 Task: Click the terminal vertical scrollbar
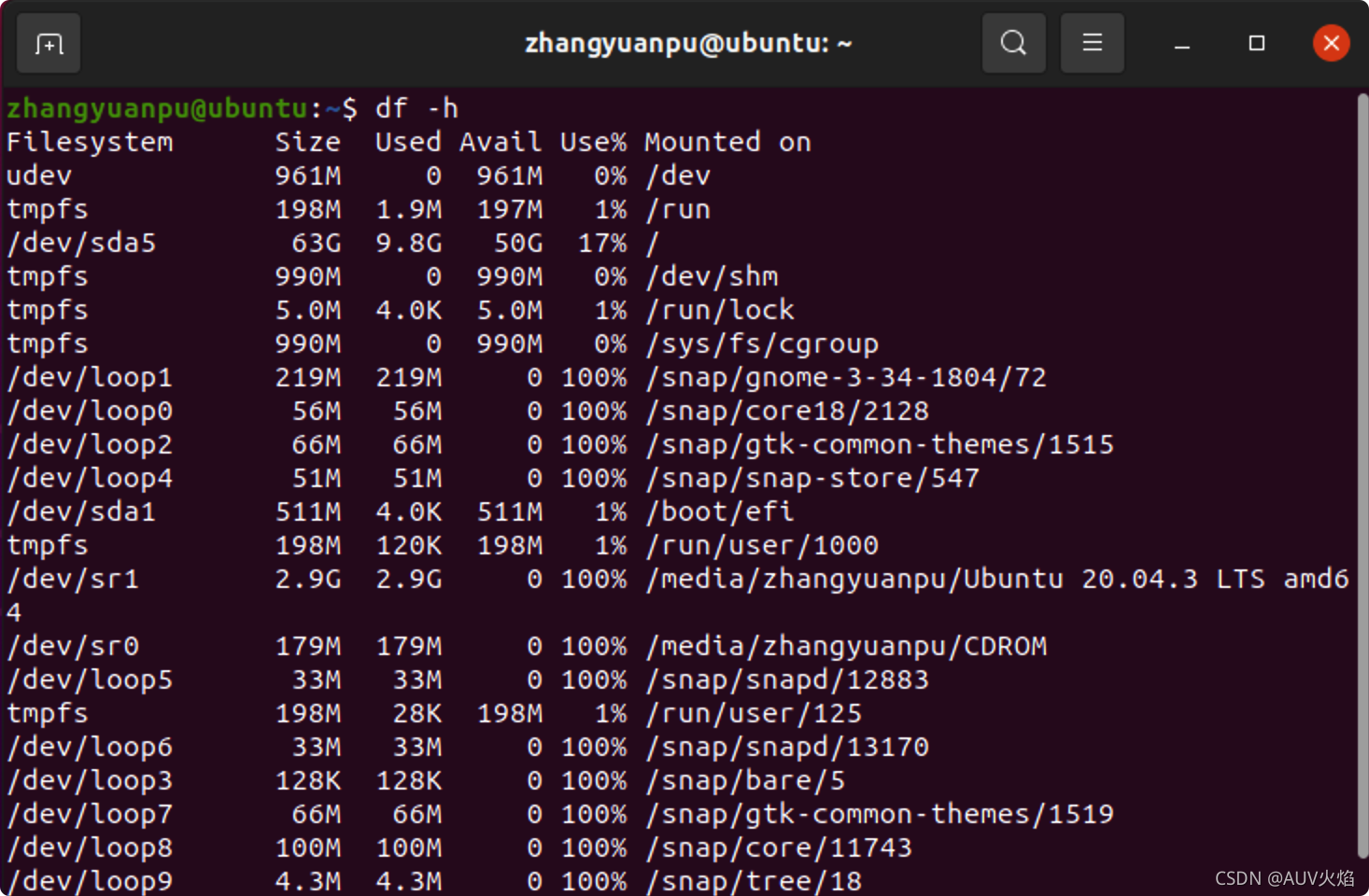point(1362,476)
